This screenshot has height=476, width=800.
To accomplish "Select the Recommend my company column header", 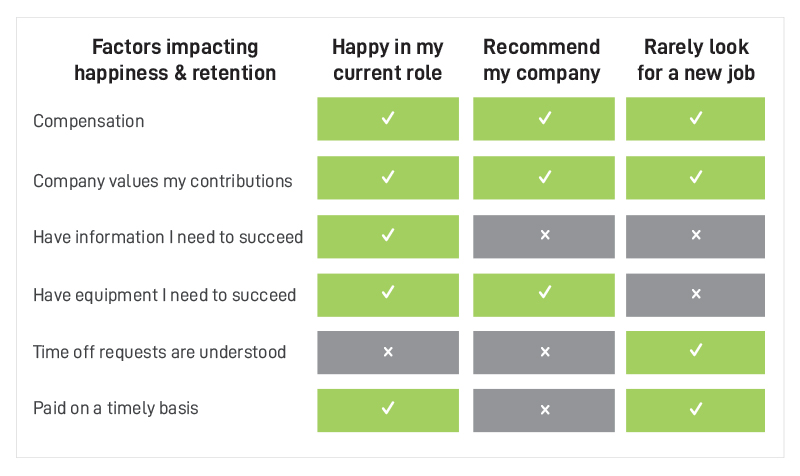I will click(541, 60).
